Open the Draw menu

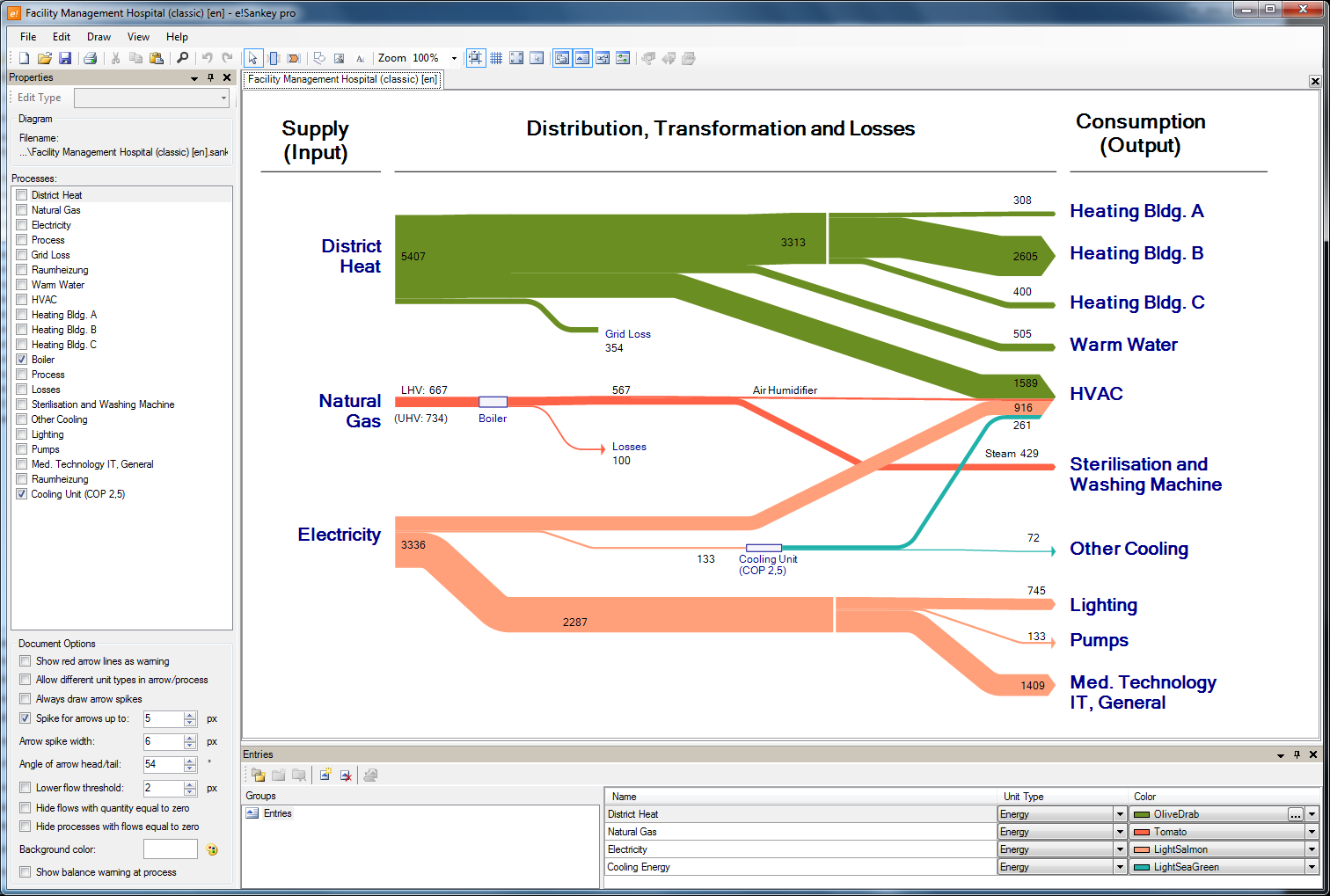pos(99,37)
